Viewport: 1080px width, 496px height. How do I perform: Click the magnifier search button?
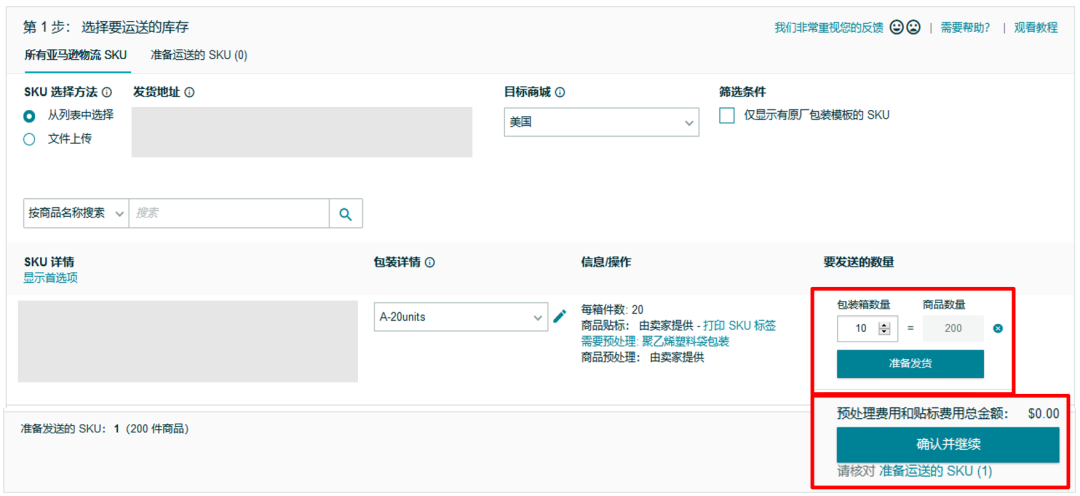[346, 213]
